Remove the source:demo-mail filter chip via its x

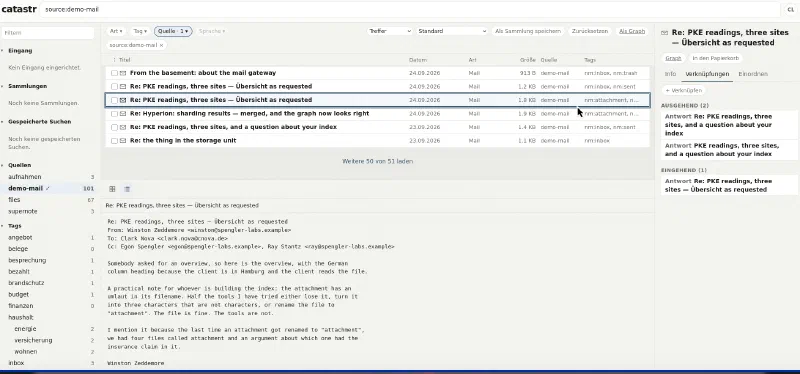(x=162, y=45)
